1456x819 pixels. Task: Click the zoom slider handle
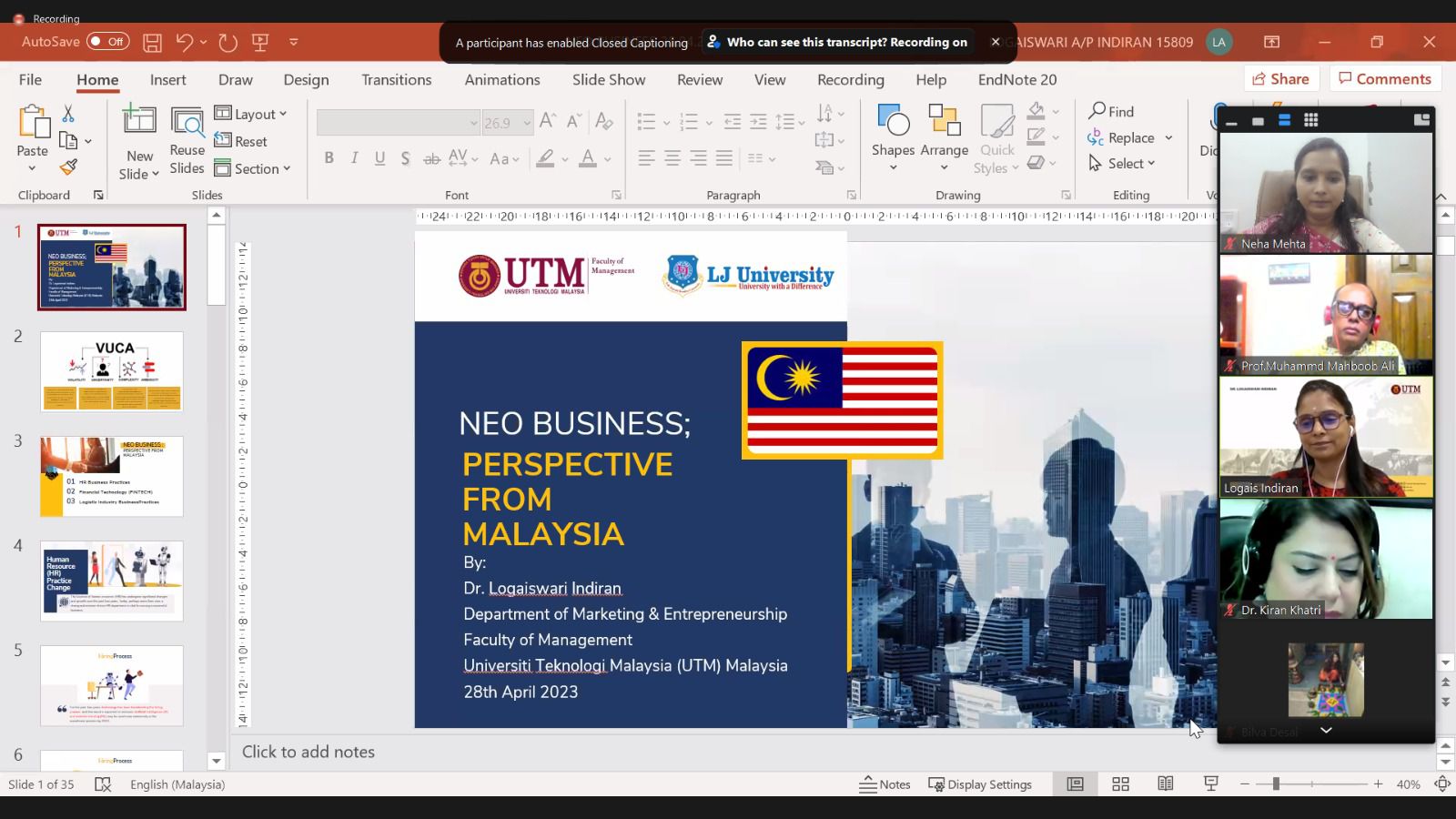(1276, 784)
